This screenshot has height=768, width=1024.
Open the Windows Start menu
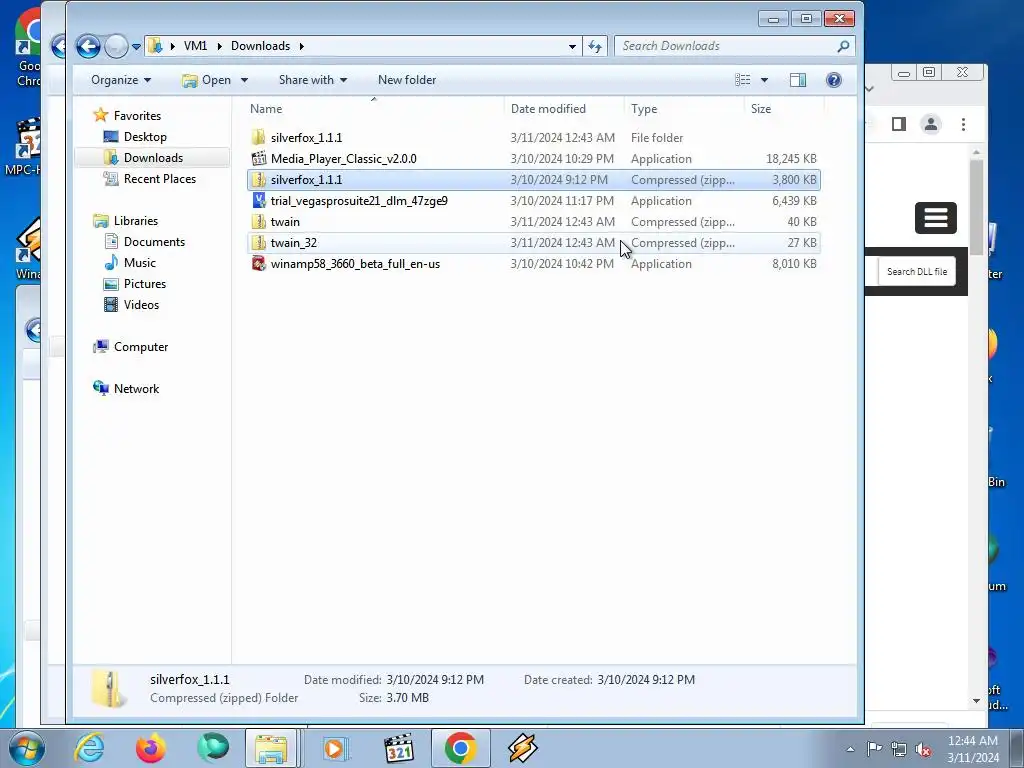pyautogui.click(x=26, y=748)
